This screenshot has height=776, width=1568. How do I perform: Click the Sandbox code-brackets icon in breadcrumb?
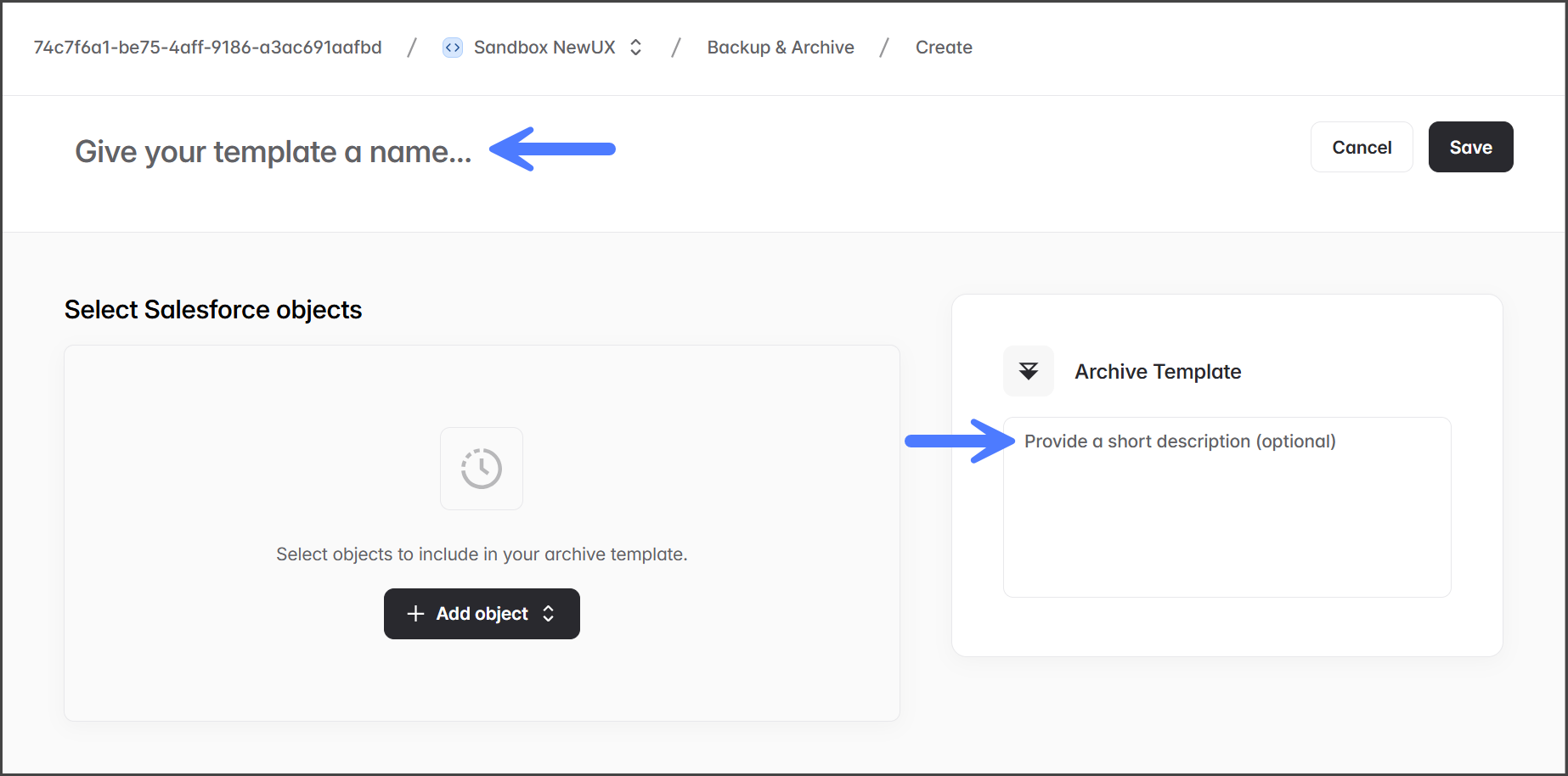[x=453, y=48]
